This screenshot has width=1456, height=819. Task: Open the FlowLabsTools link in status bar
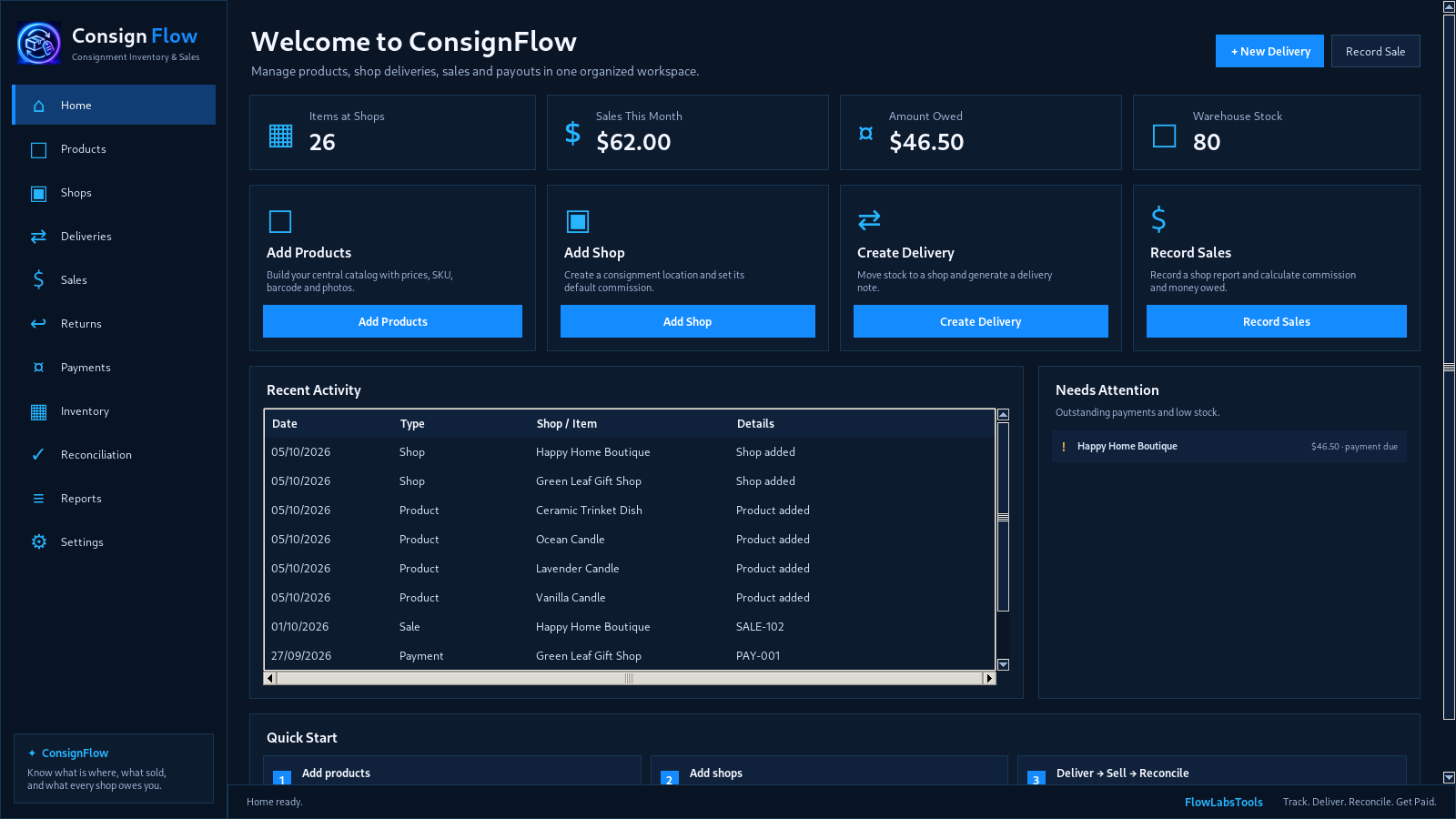1223,803
